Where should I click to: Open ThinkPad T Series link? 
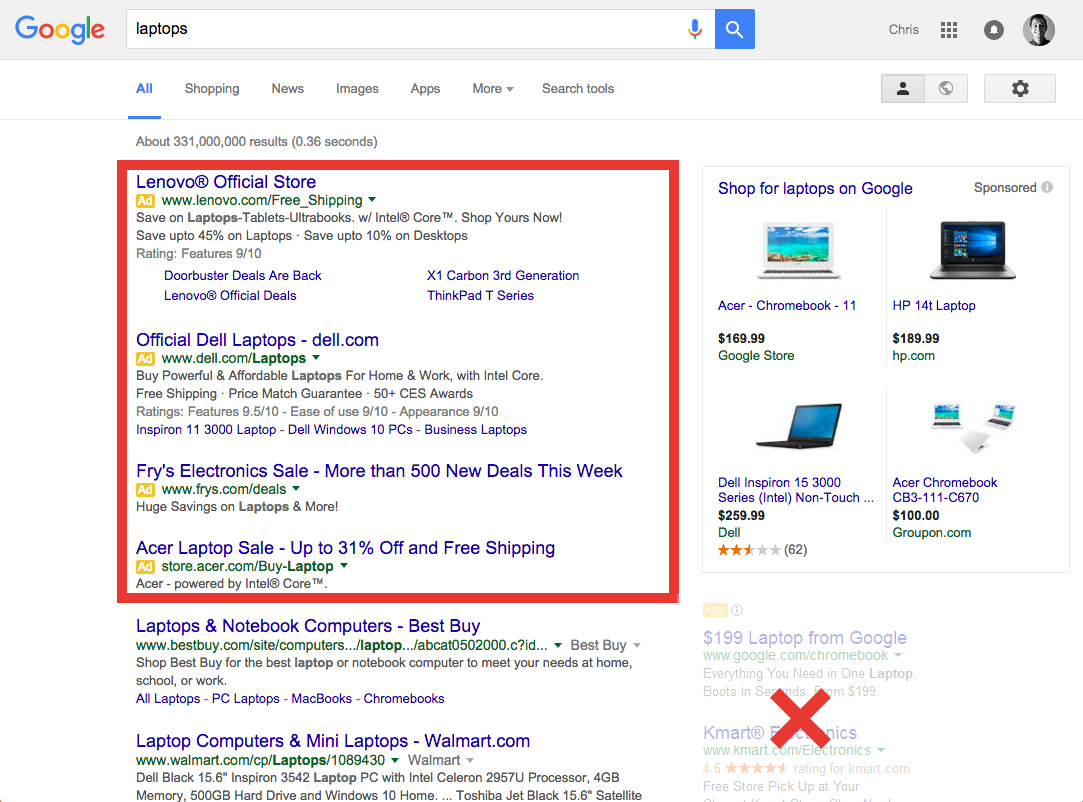(x=480, y=296)
